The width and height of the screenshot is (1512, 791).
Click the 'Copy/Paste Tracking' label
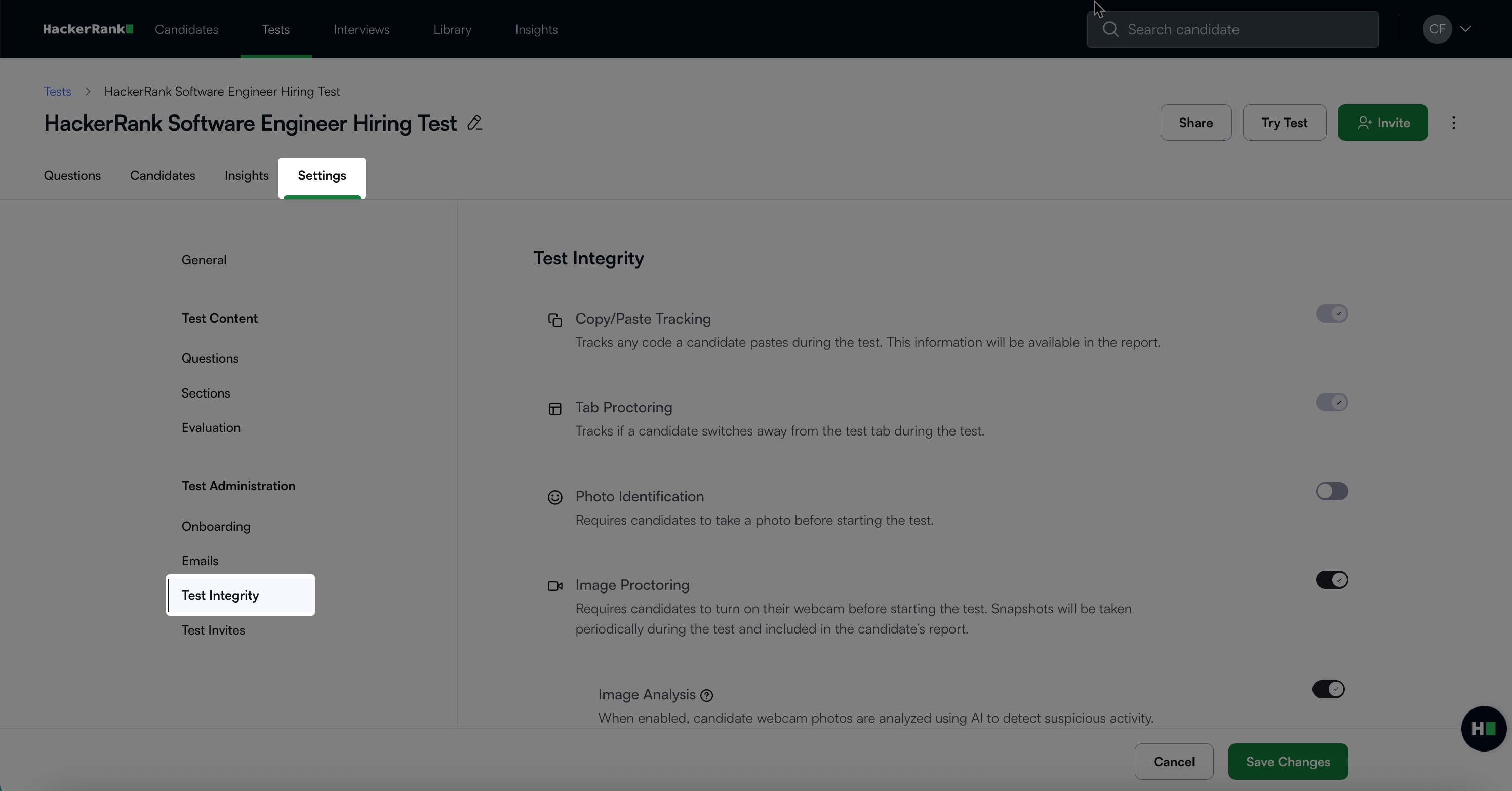coord(643,319)
